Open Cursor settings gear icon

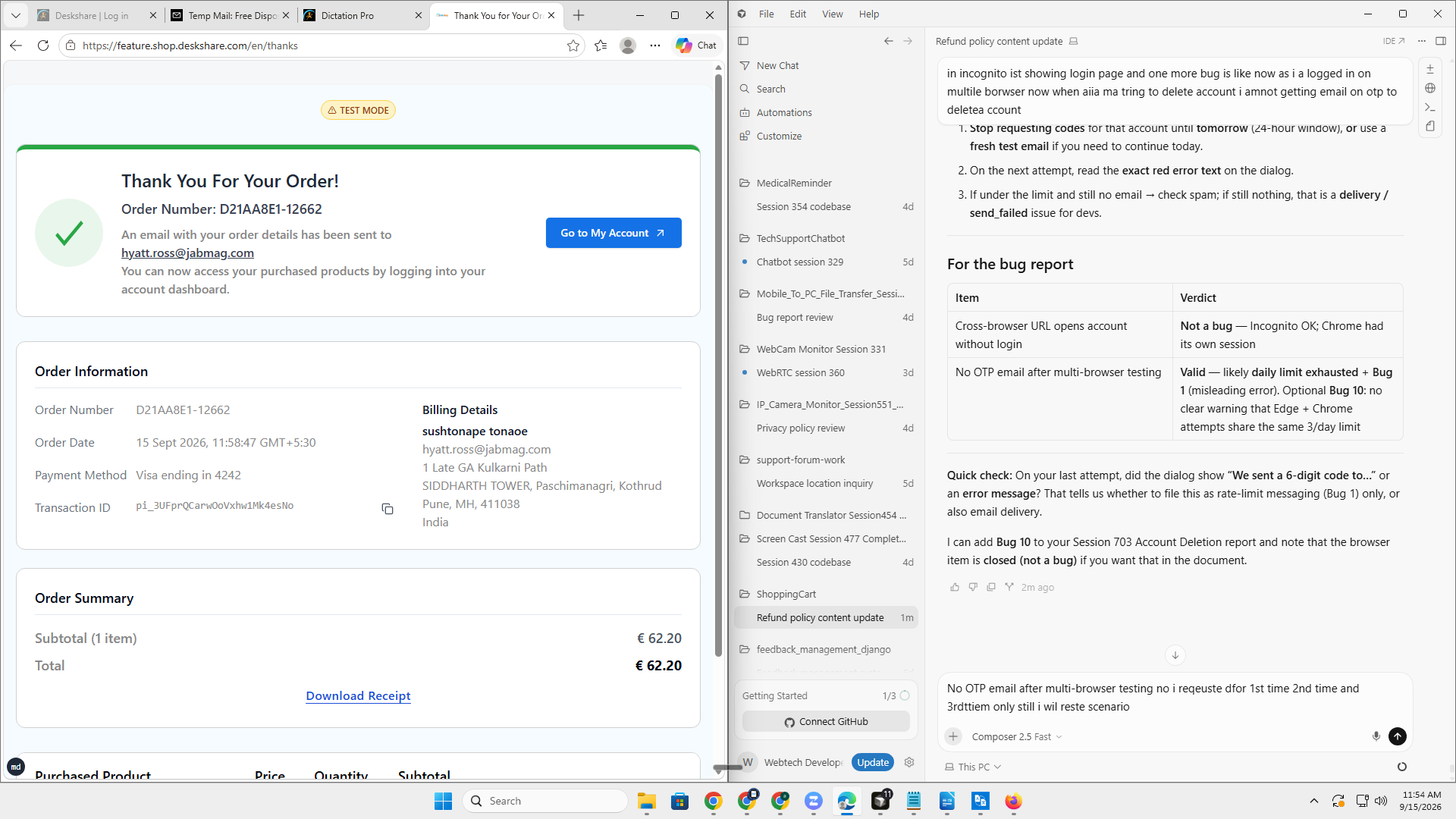(909, 762)
